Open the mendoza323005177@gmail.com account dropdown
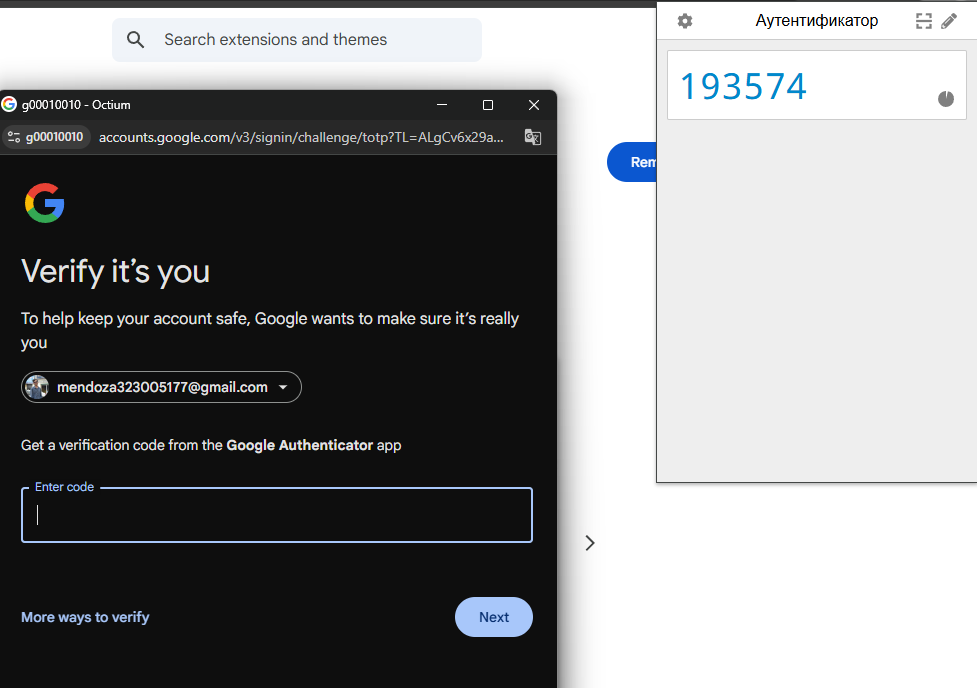977x688 pixels. (161, 387)
